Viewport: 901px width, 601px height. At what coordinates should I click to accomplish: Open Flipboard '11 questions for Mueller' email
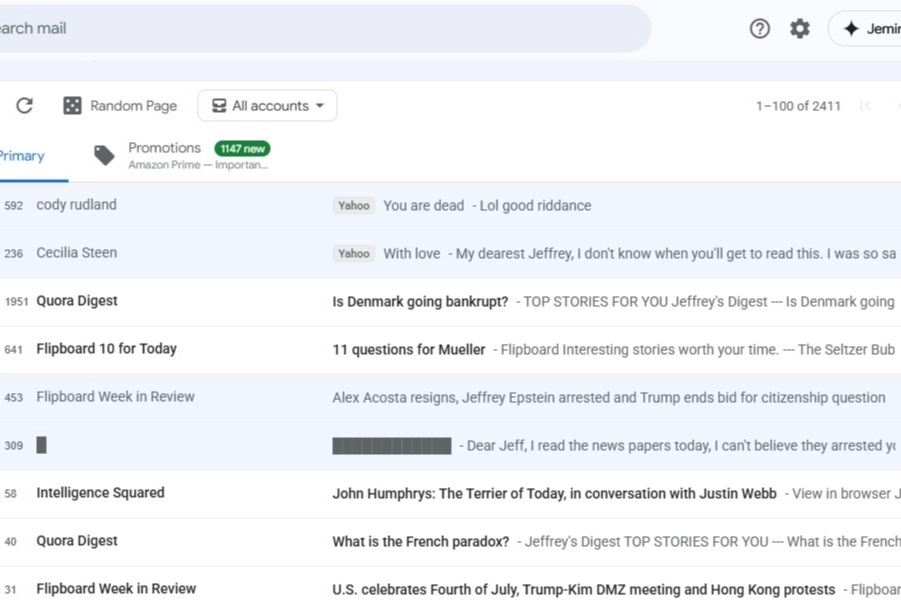click(409, 349)
